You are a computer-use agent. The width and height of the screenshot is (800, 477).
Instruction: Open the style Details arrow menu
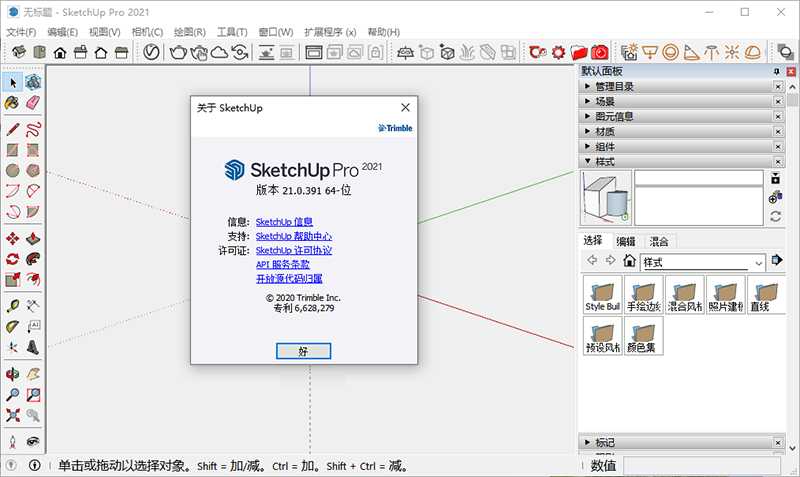click(777, 260)
